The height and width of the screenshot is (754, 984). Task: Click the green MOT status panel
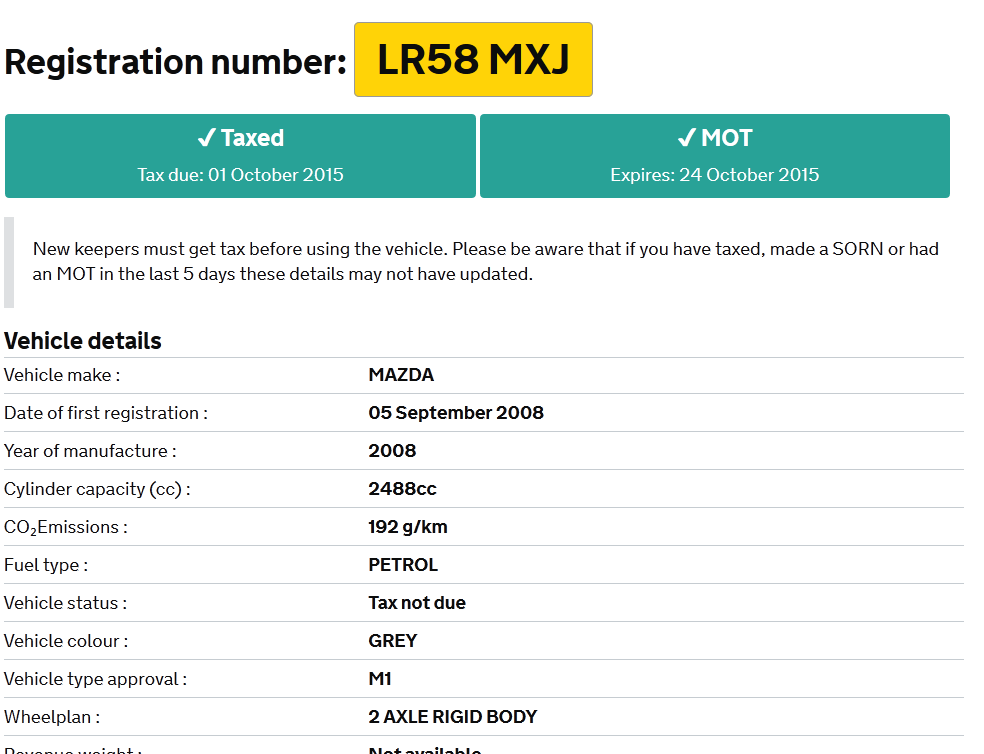714,156
